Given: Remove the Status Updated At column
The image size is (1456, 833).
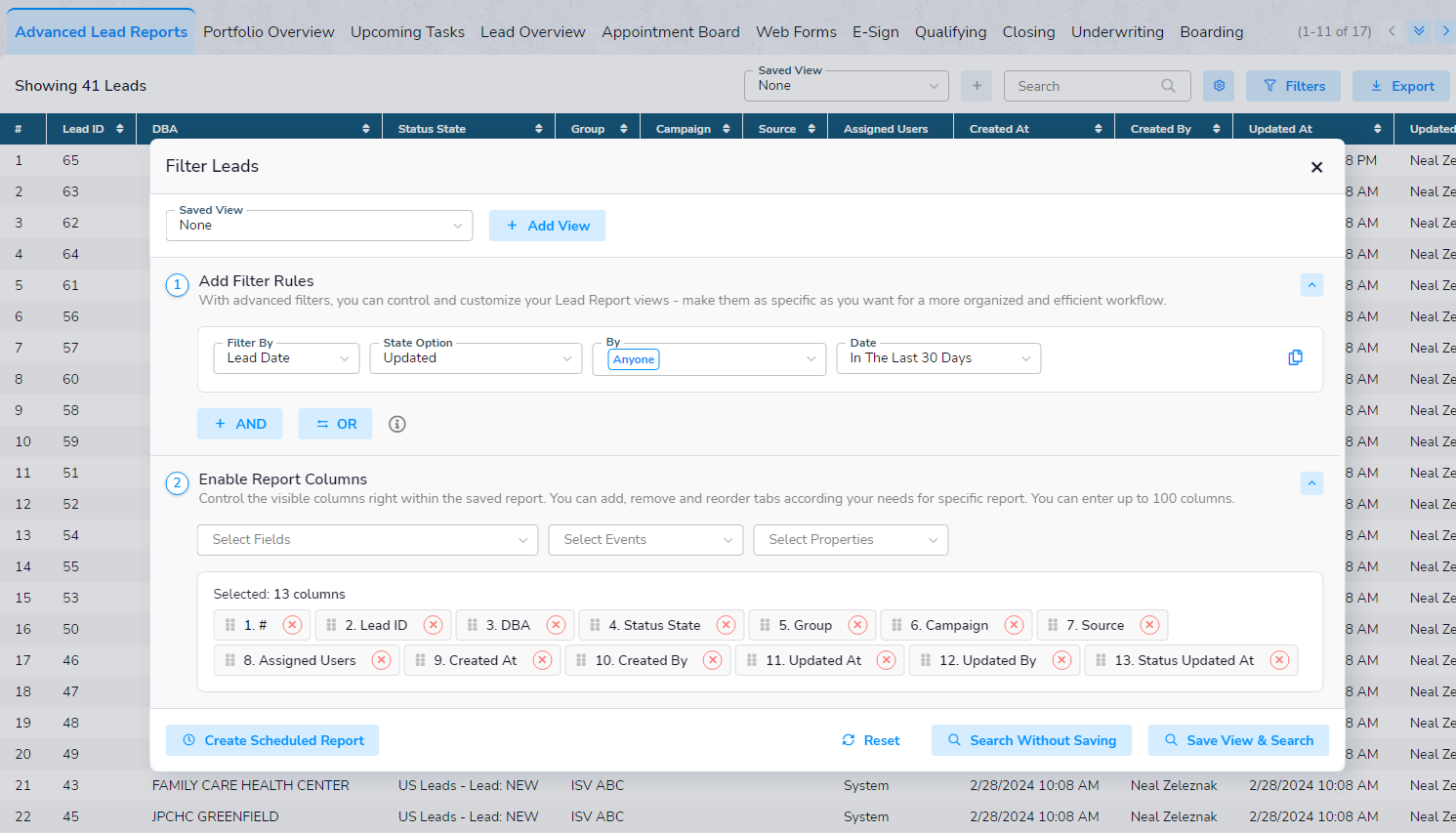Looking at the screenshot, I should pos(1278,660).
